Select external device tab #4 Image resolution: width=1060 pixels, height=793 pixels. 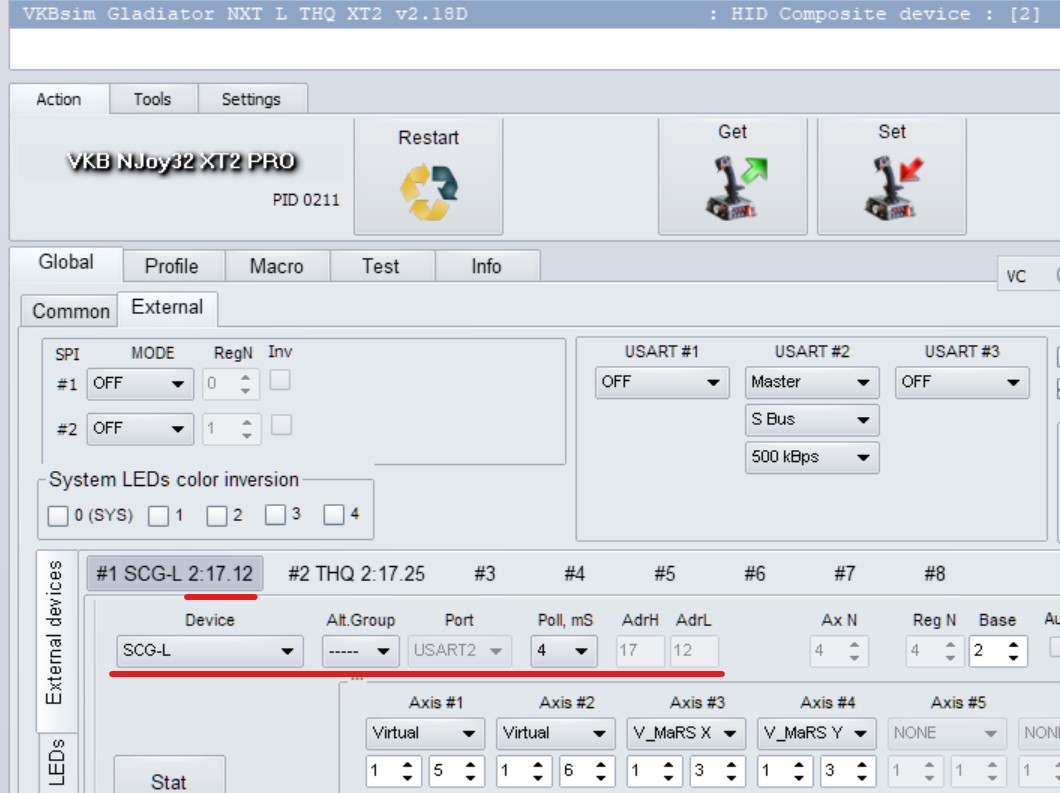coord(575,574)
